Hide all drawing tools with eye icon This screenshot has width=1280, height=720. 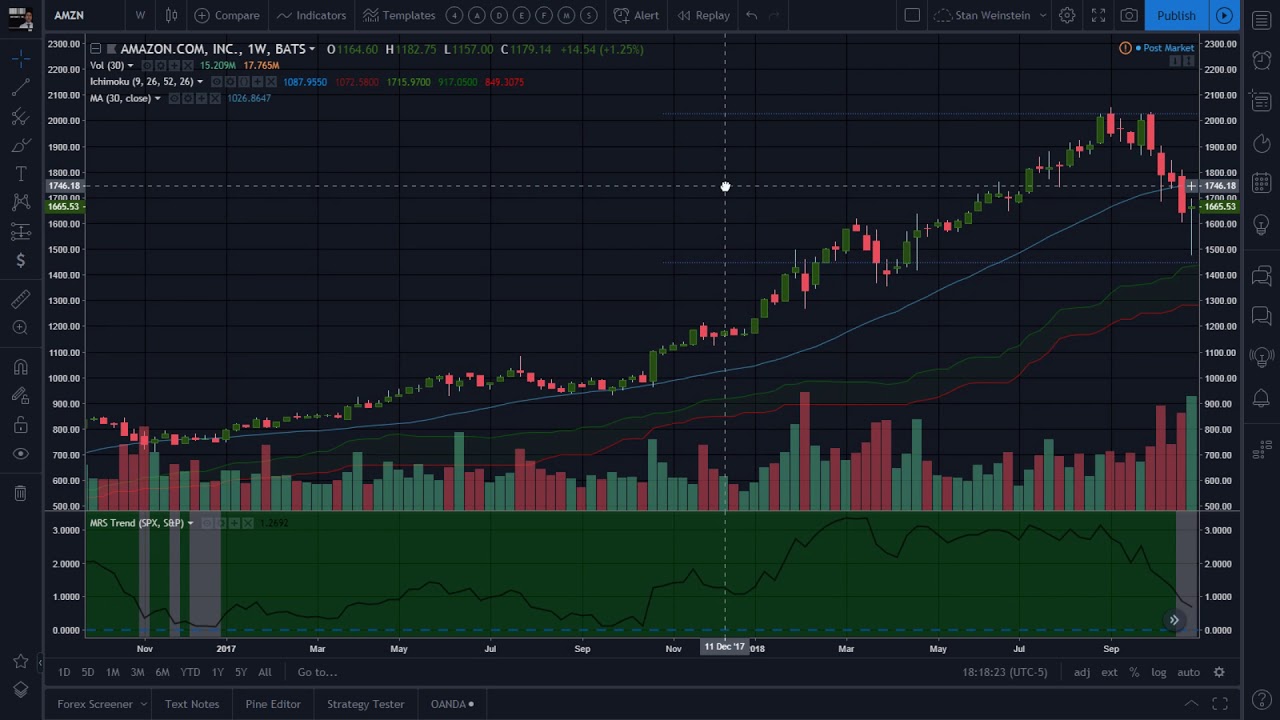point(20,454)
